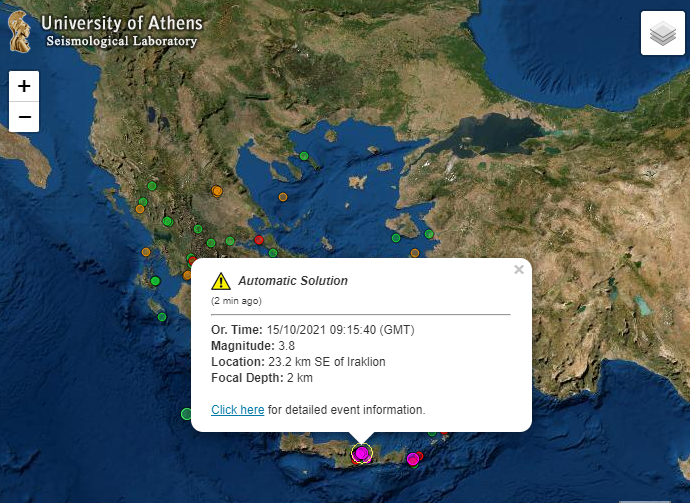The height and width of the screenshot is (503, 690).
Task: Select the large magenta marker near Iraklion
Action: point(362,453)
